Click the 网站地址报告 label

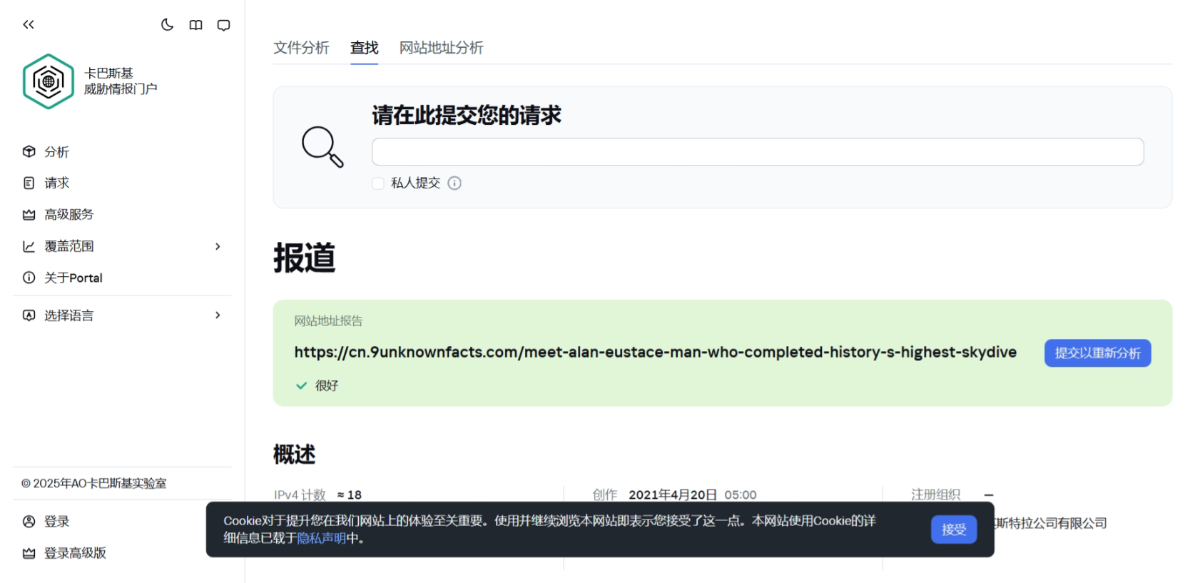tap(328, 321)
